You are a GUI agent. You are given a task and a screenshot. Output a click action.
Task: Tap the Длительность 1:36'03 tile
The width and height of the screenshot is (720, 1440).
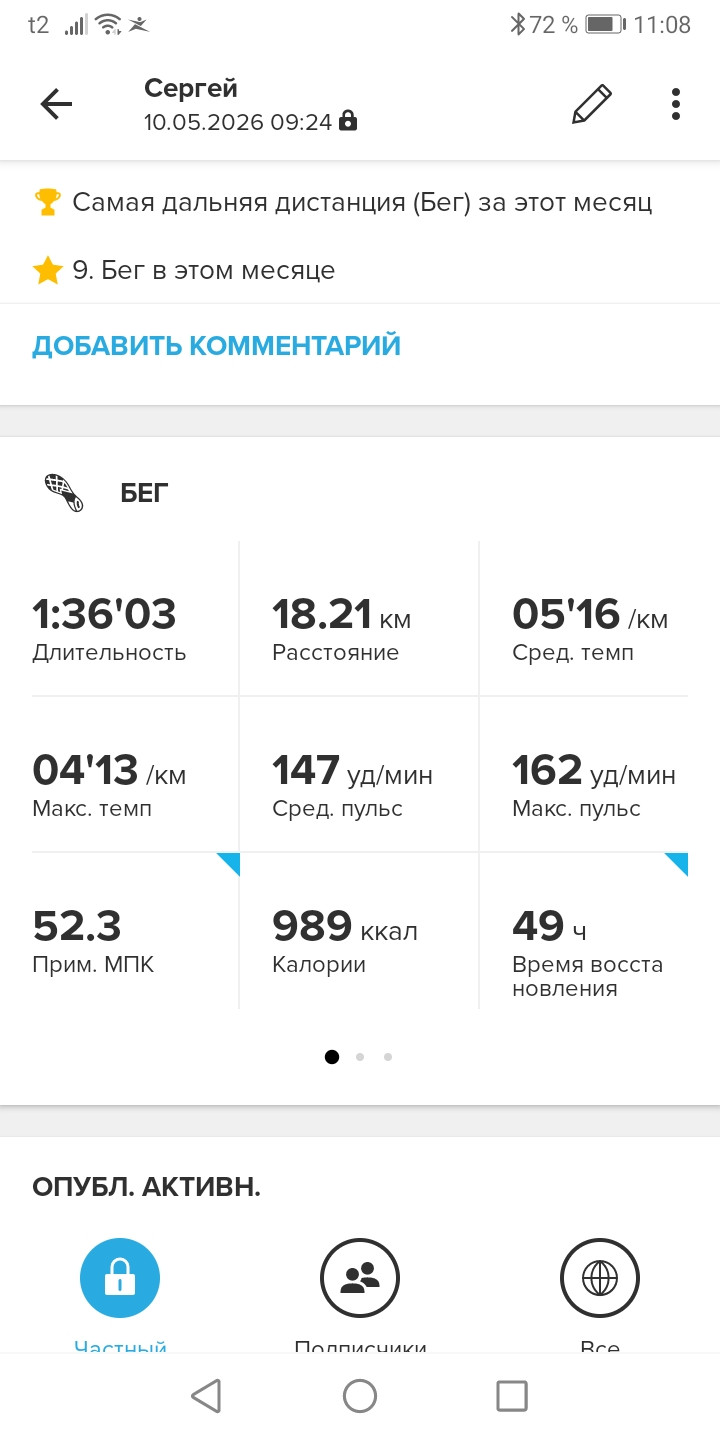(x=120, y=619)
